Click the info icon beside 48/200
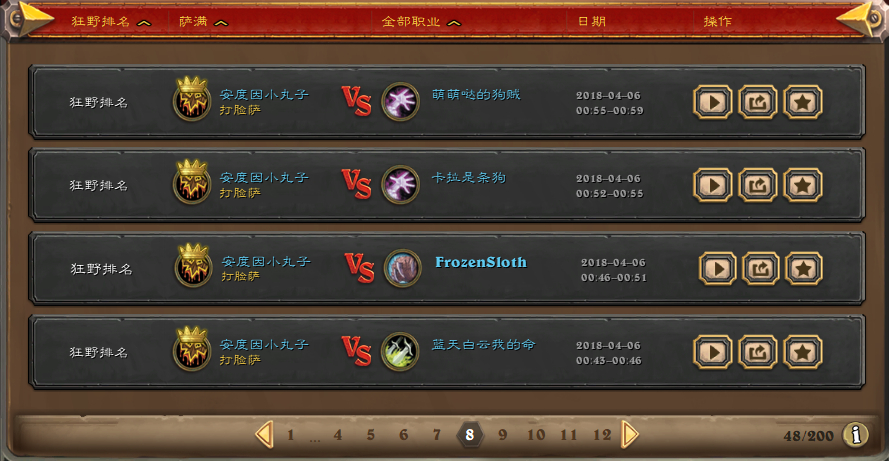This screenshot has height=461, width=889. [x=856, y=435]
